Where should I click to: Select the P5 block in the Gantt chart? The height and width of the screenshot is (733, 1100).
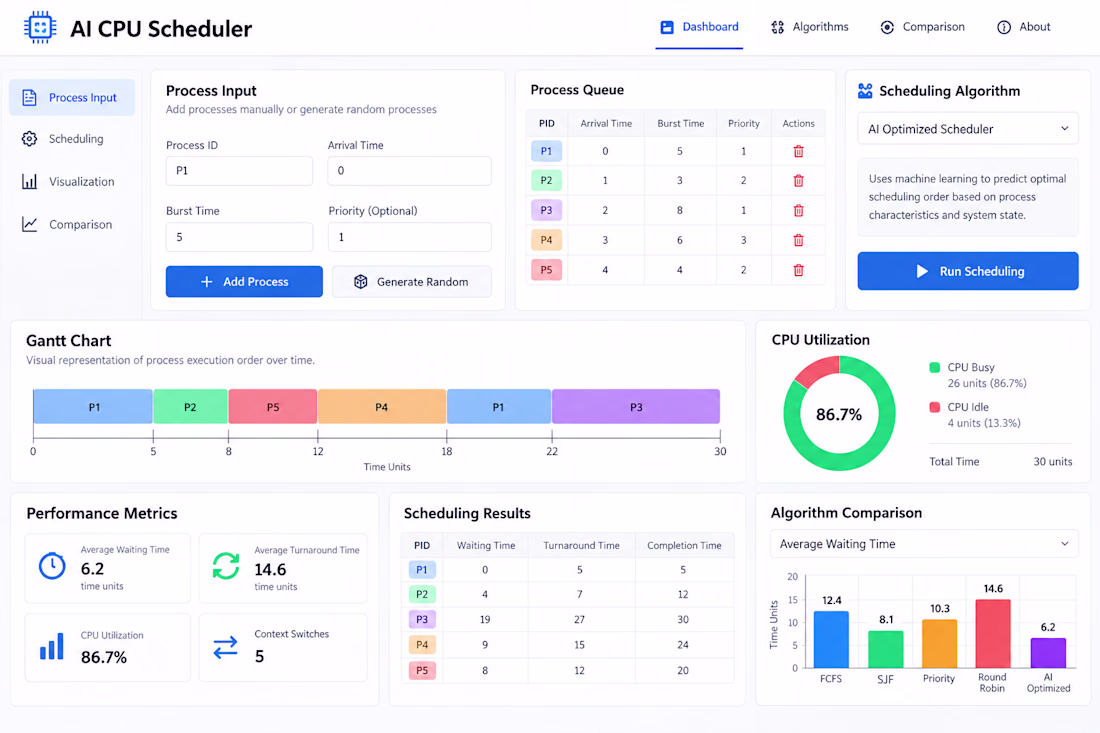(273, 407)
